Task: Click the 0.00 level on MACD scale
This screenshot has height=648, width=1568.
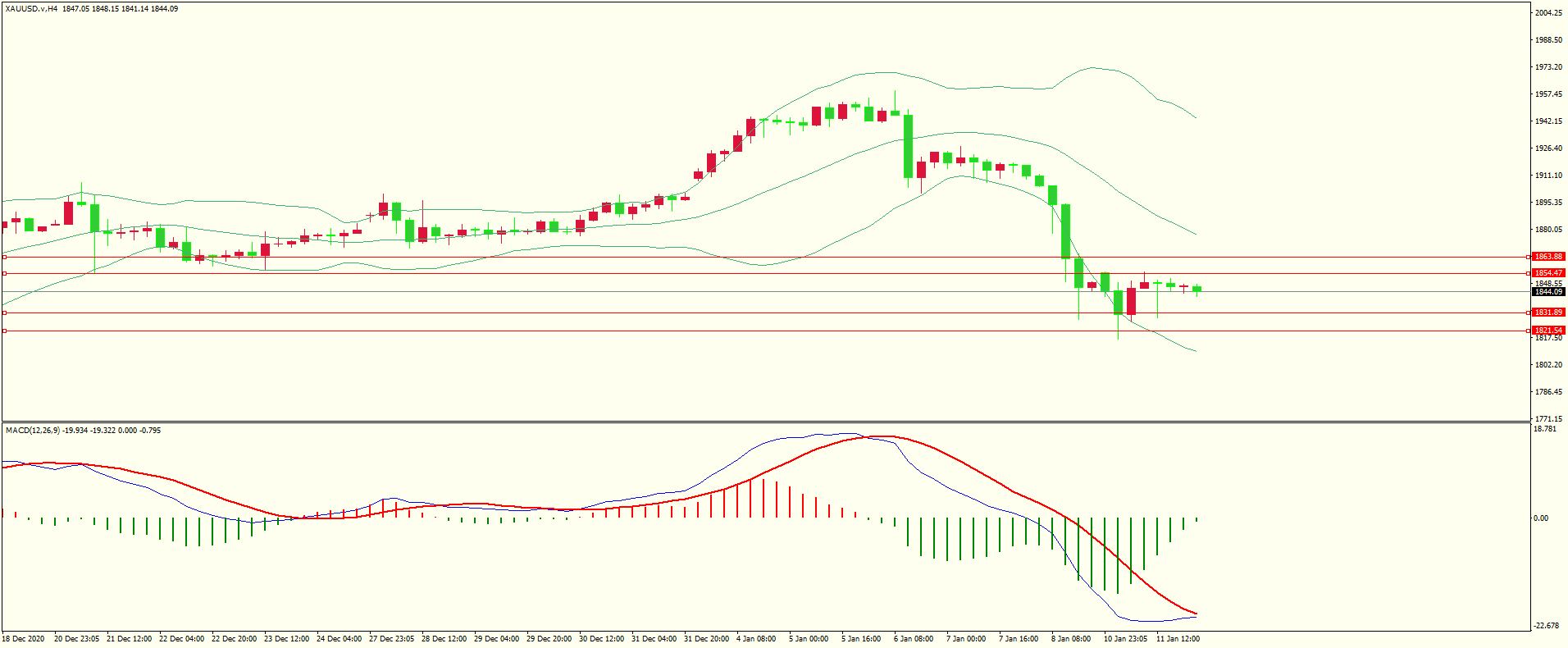Action: pyautogui.click(x=1541, y=518)
